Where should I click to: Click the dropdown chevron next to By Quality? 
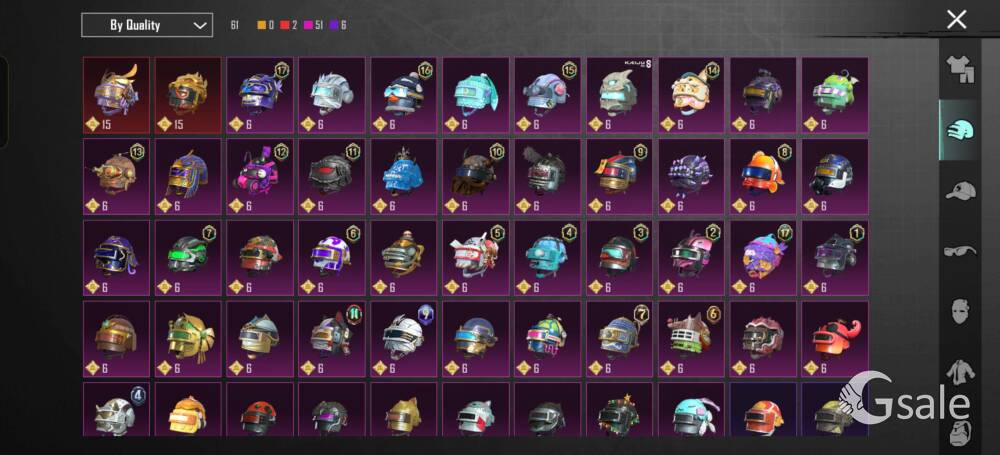tap(200, 26)
